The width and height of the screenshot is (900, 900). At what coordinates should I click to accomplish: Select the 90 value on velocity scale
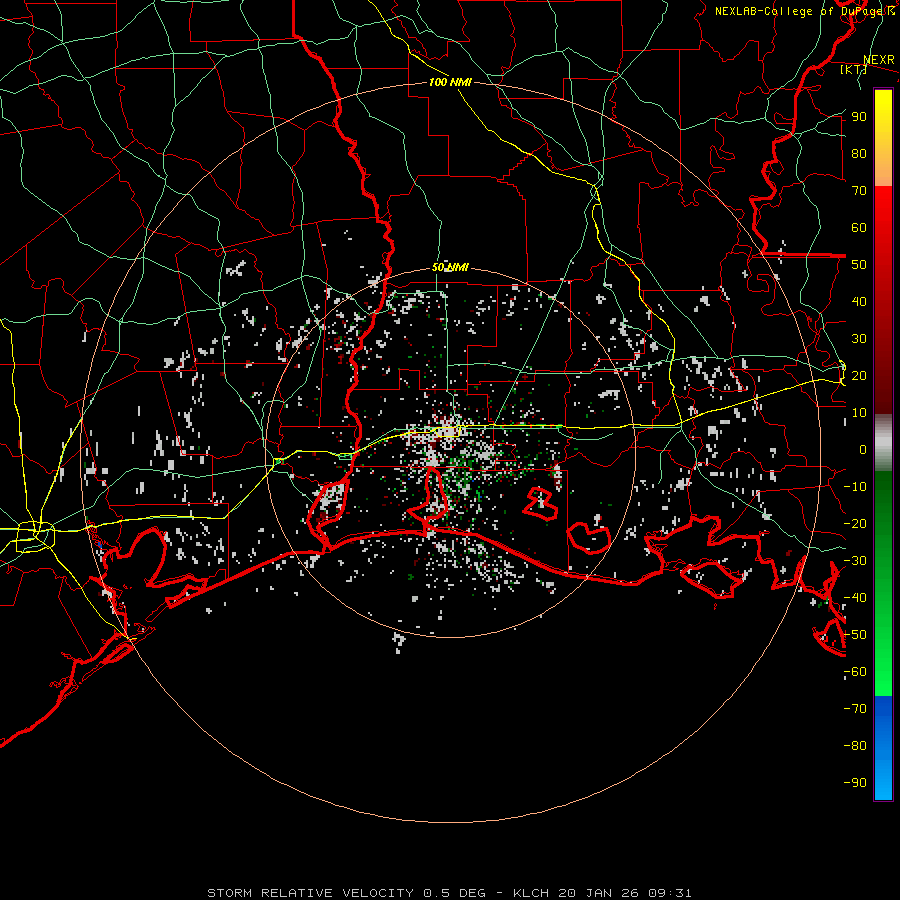click(859, 117)
